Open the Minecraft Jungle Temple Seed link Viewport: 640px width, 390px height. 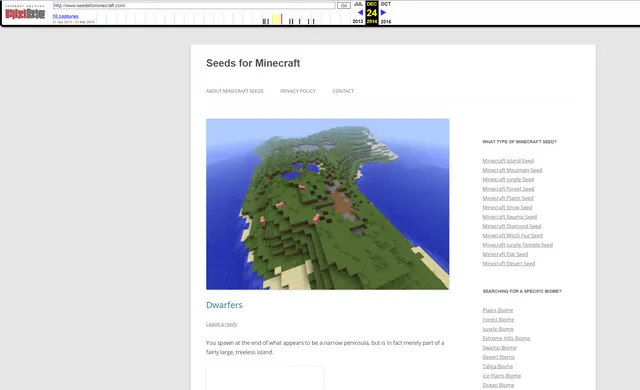[x=518, y=245]
